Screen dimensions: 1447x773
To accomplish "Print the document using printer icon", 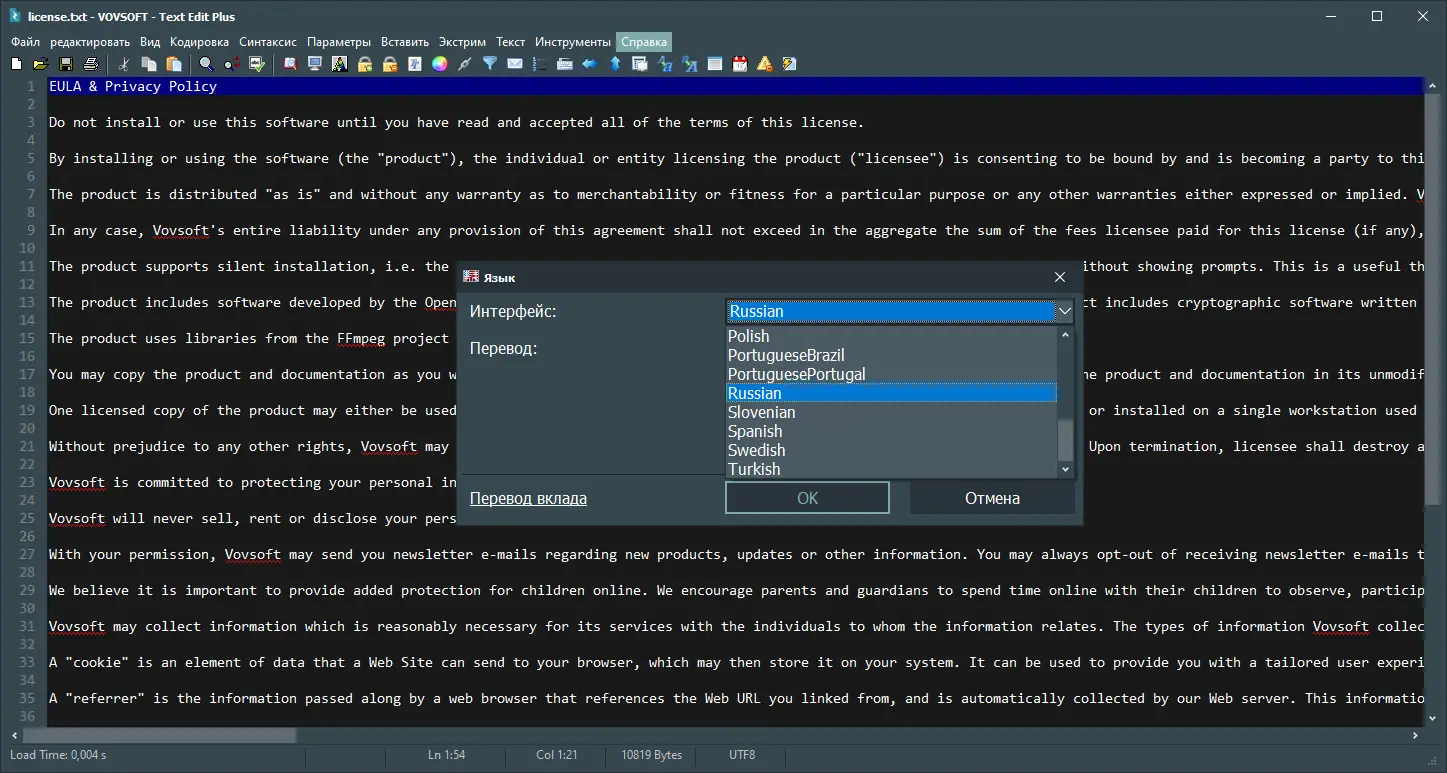I will 91,64.
